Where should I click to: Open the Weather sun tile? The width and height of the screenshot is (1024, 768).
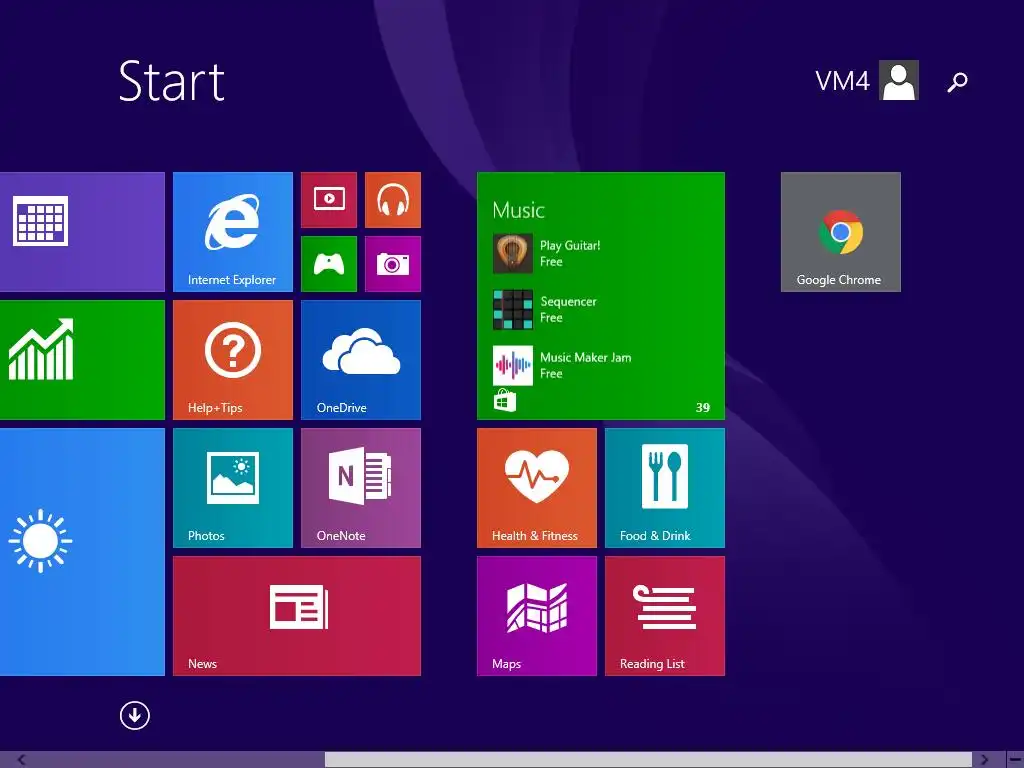82,552
